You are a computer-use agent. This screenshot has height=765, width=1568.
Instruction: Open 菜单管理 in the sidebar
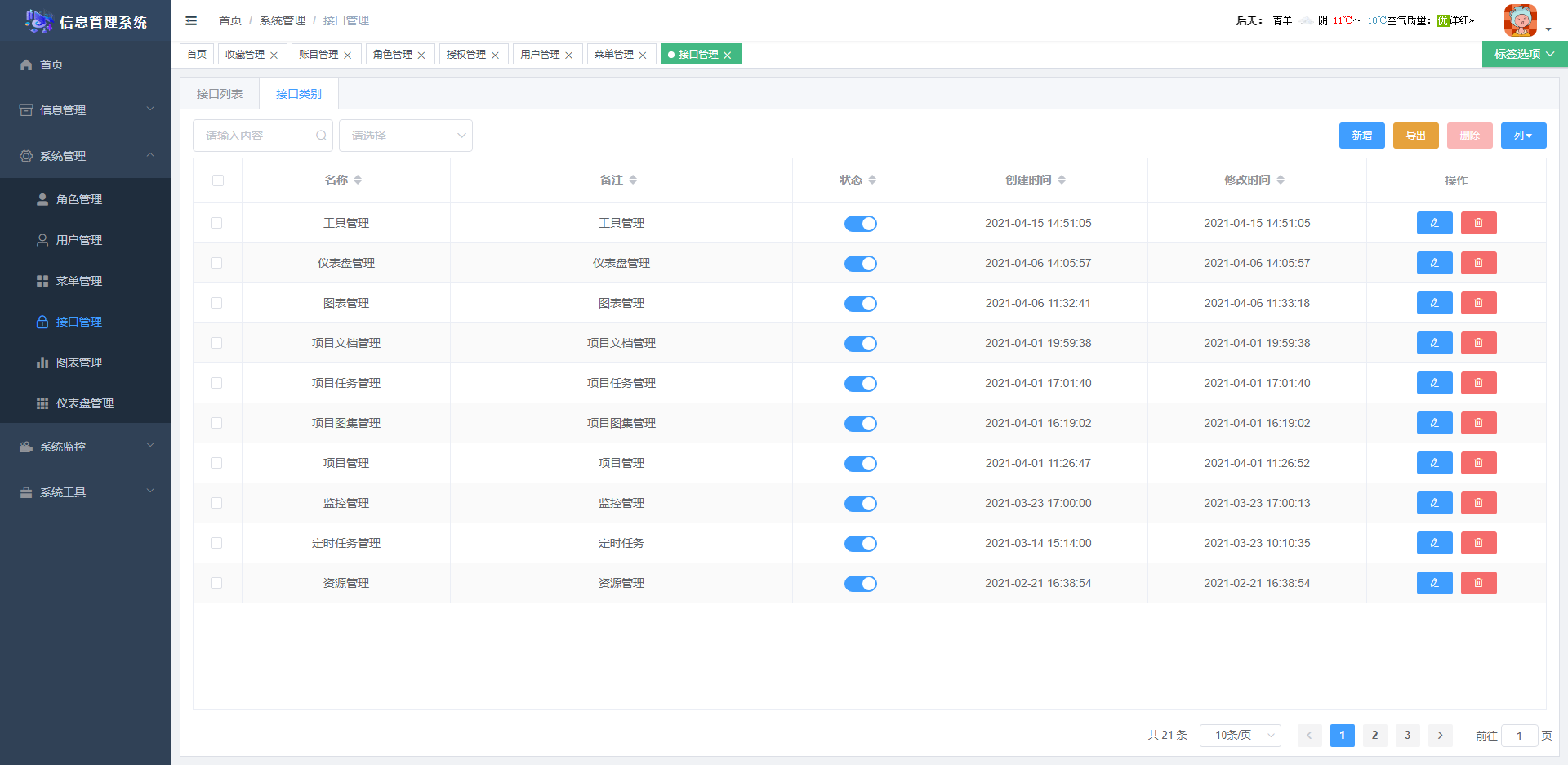(86, 281)
